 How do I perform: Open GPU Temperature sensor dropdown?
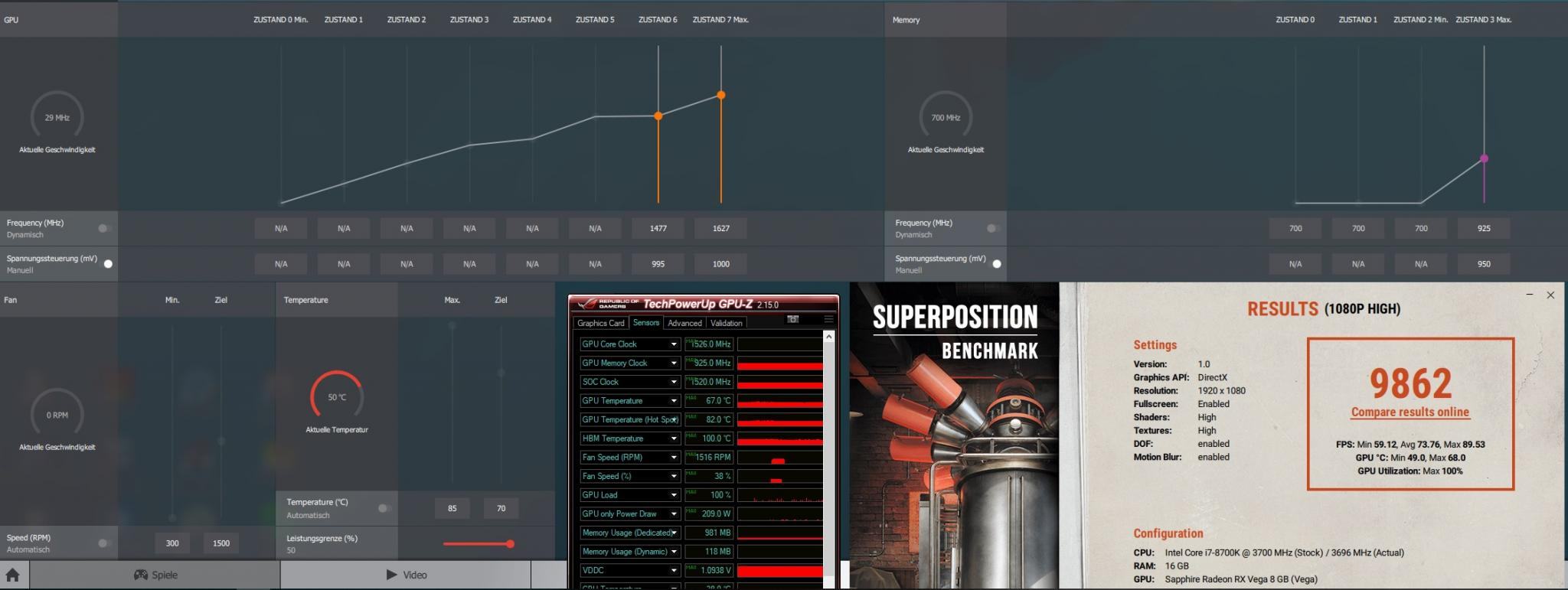[x=674, y=401]
